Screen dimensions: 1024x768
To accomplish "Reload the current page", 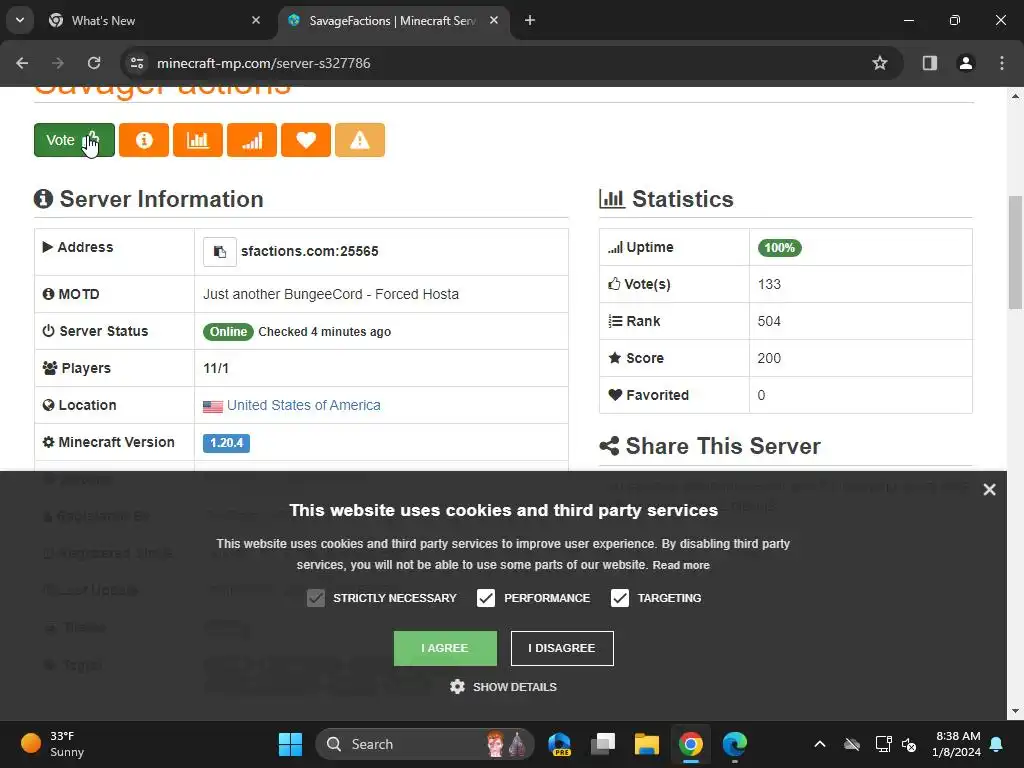I will click(94, 63).
